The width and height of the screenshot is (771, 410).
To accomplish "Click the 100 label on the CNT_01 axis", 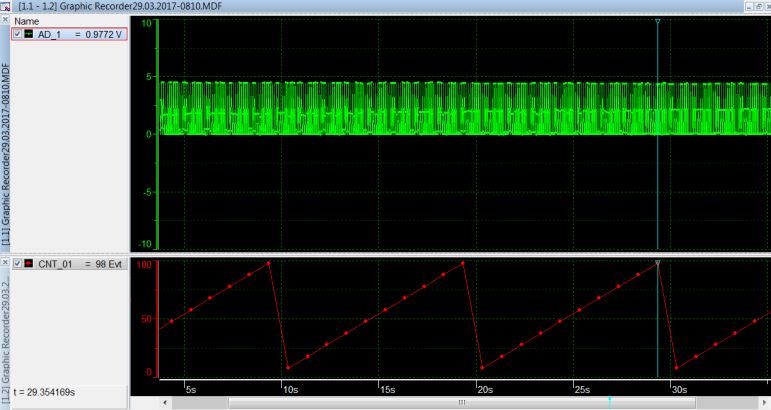I will coord(145,264).
